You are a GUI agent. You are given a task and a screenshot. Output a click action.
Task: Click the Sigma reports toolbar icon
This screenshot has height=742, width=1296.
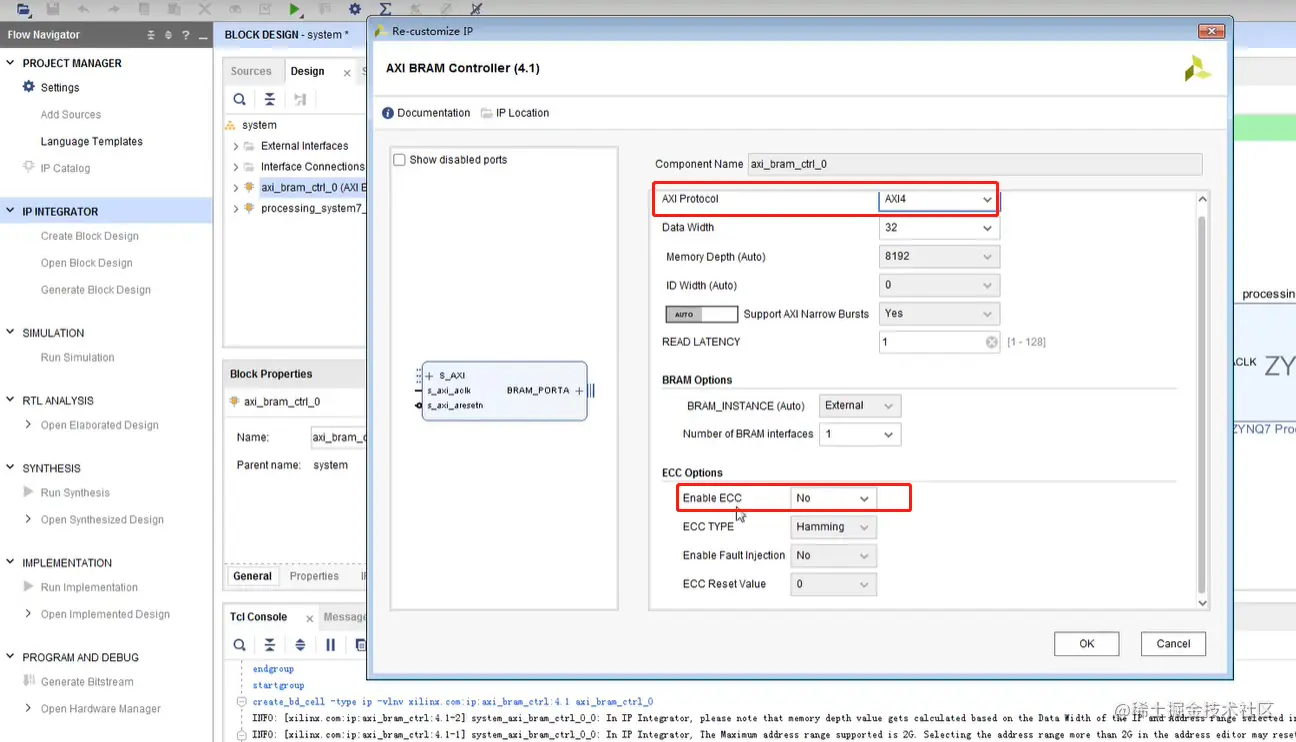coord(385,9)
